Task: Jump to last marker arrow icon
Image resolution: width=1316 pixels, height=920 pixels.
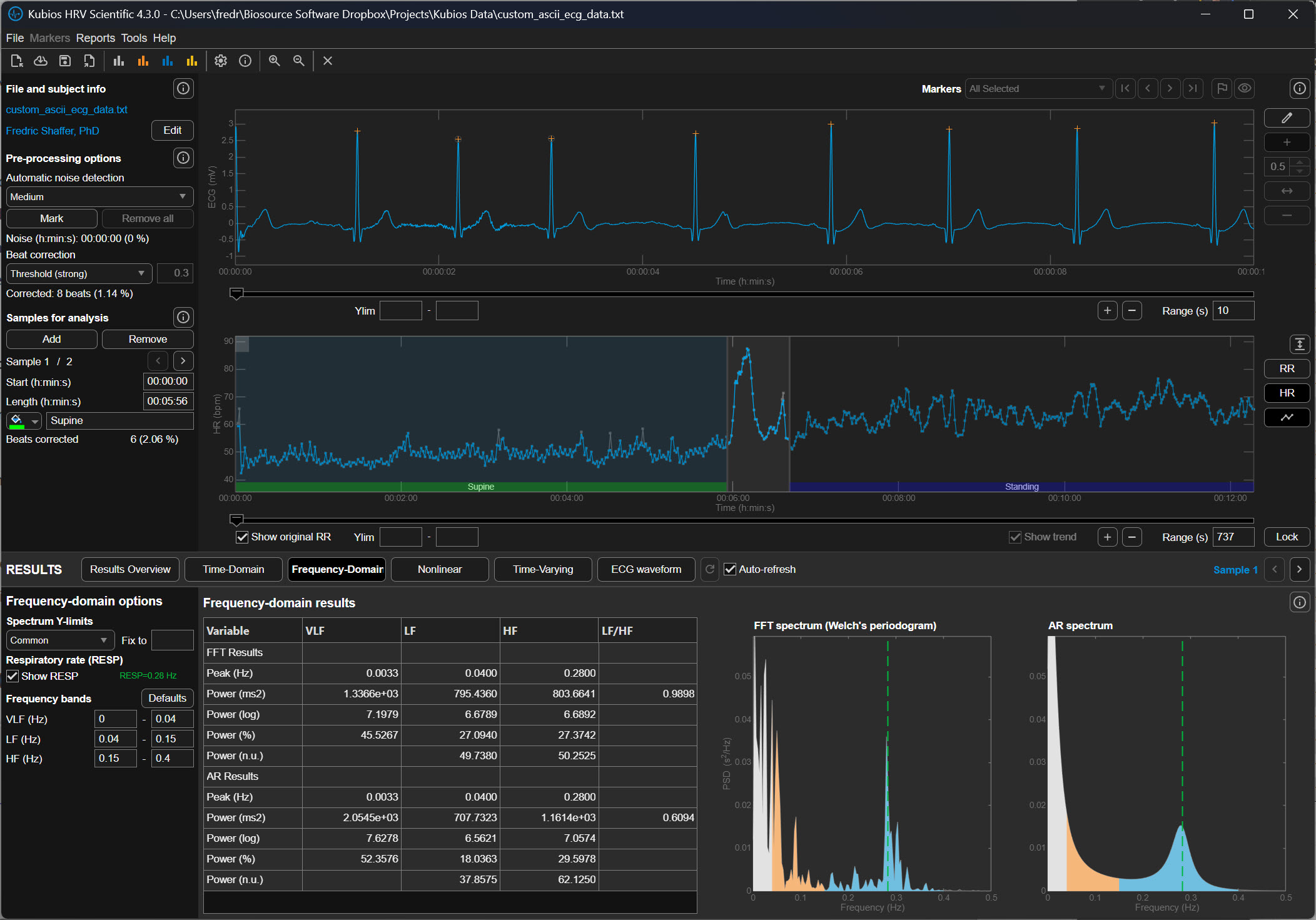Action: [1193, 88]
